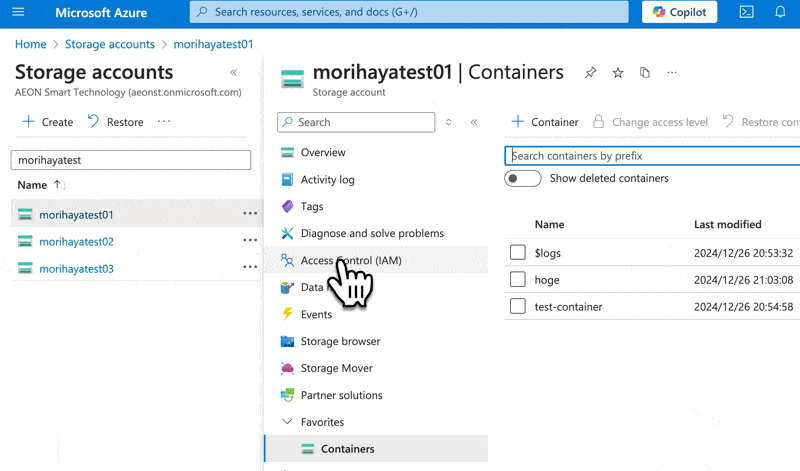
Task: Open Storage Mover
Action: [337, 368]
